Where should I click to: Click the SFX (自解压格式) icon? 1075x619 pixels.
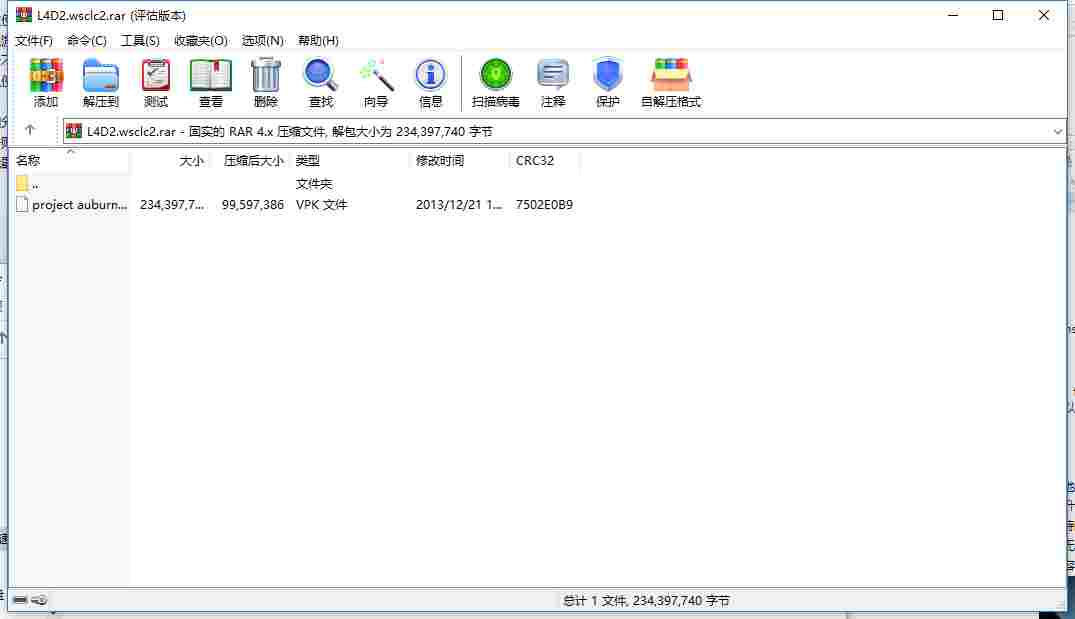click(x=671, y=75)
